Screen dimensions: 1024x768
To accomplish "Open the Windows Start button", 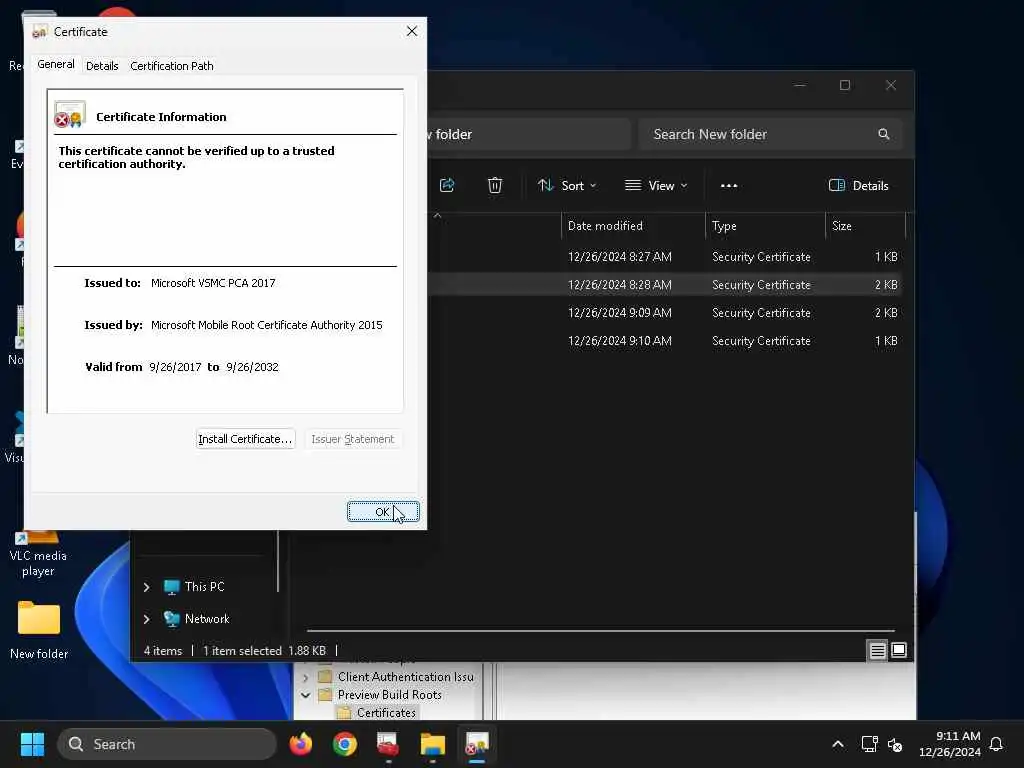I will 32,744.
